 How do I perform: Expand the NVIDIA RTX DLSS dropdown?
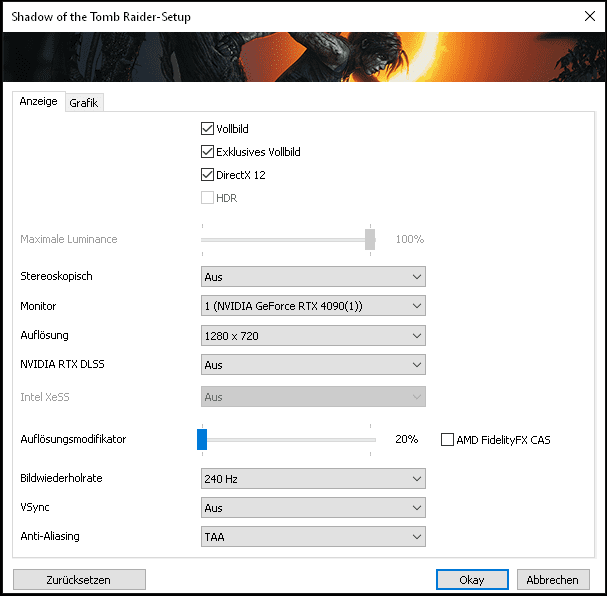point(313,365)
